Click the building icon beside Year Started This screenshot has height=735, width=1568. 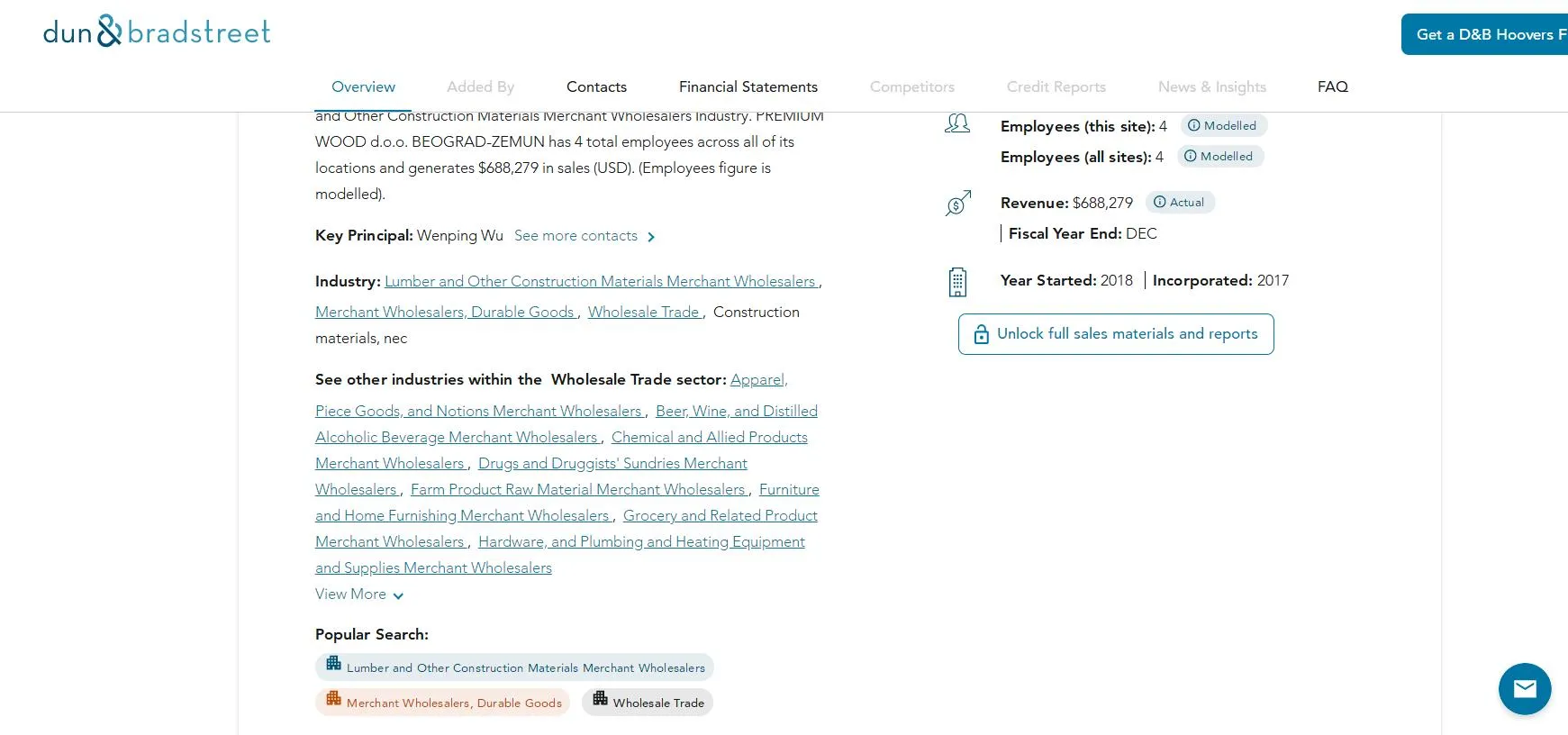click(957, 282)
